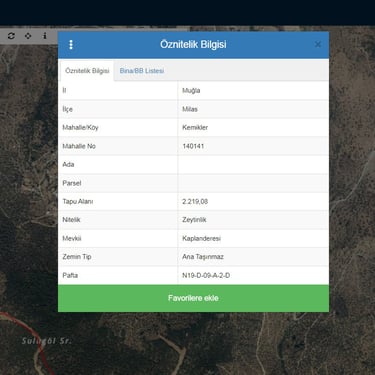
Task: Click the pan/move crosshair icon
Action: [x=28, y=36]
